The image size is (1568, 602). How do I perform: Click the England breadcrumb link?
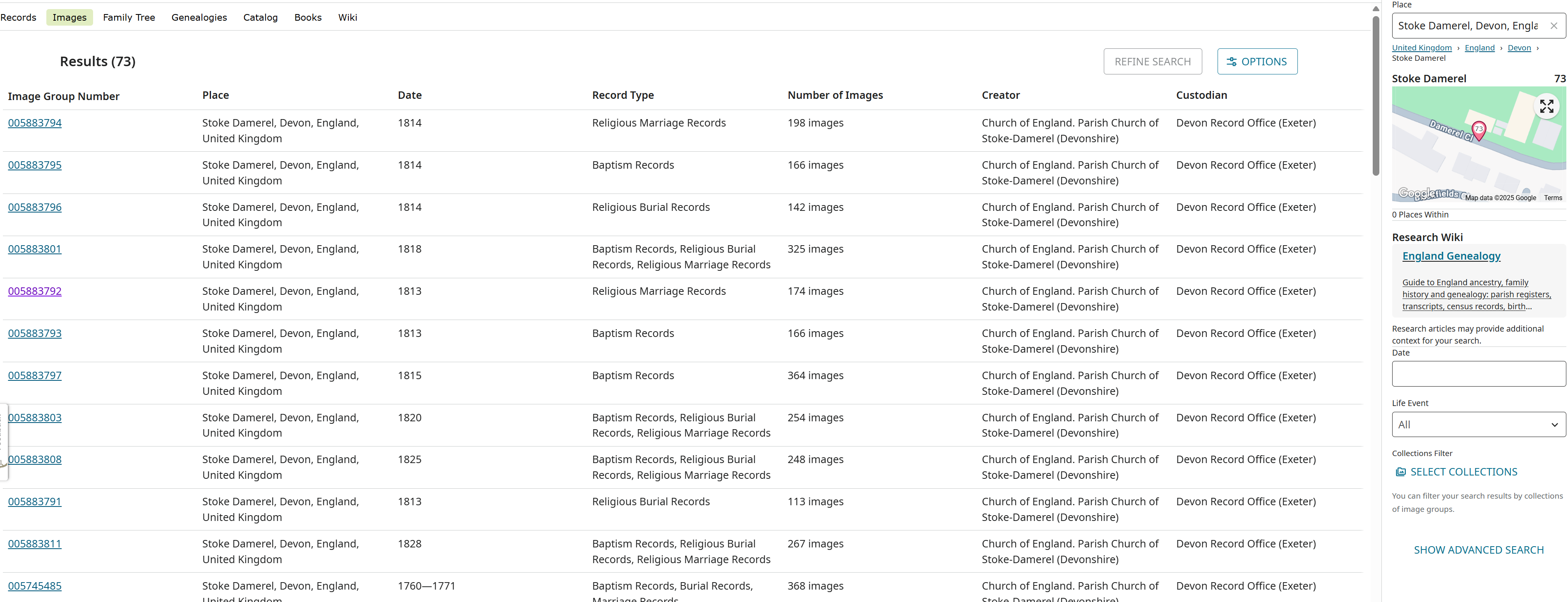(1479, 48)
